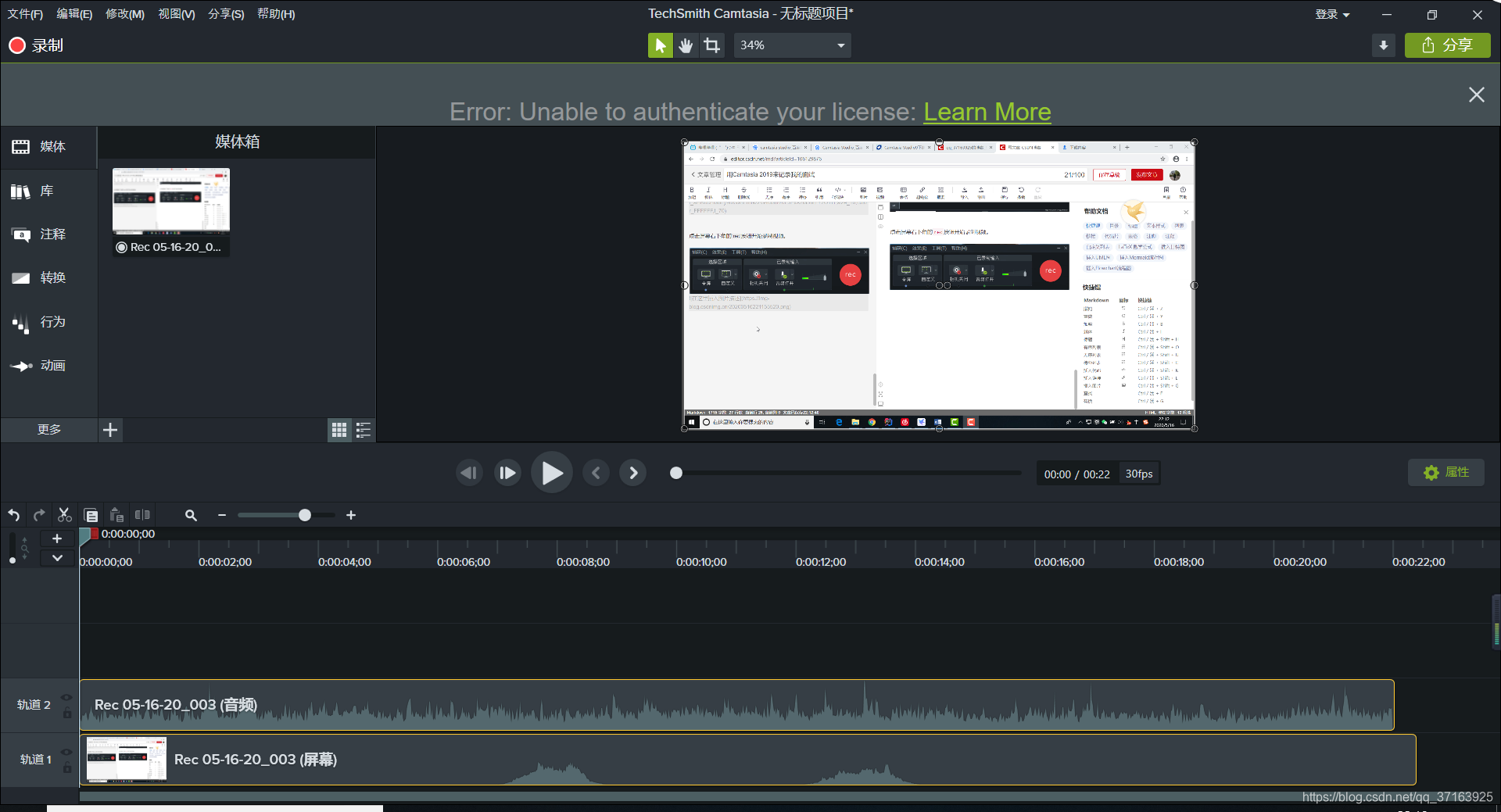Image resolution: width=1501 pixels, height=812 pixels.
Task: Click the timeline ruler at 0:00:10;00
Action: click(701, 562)
